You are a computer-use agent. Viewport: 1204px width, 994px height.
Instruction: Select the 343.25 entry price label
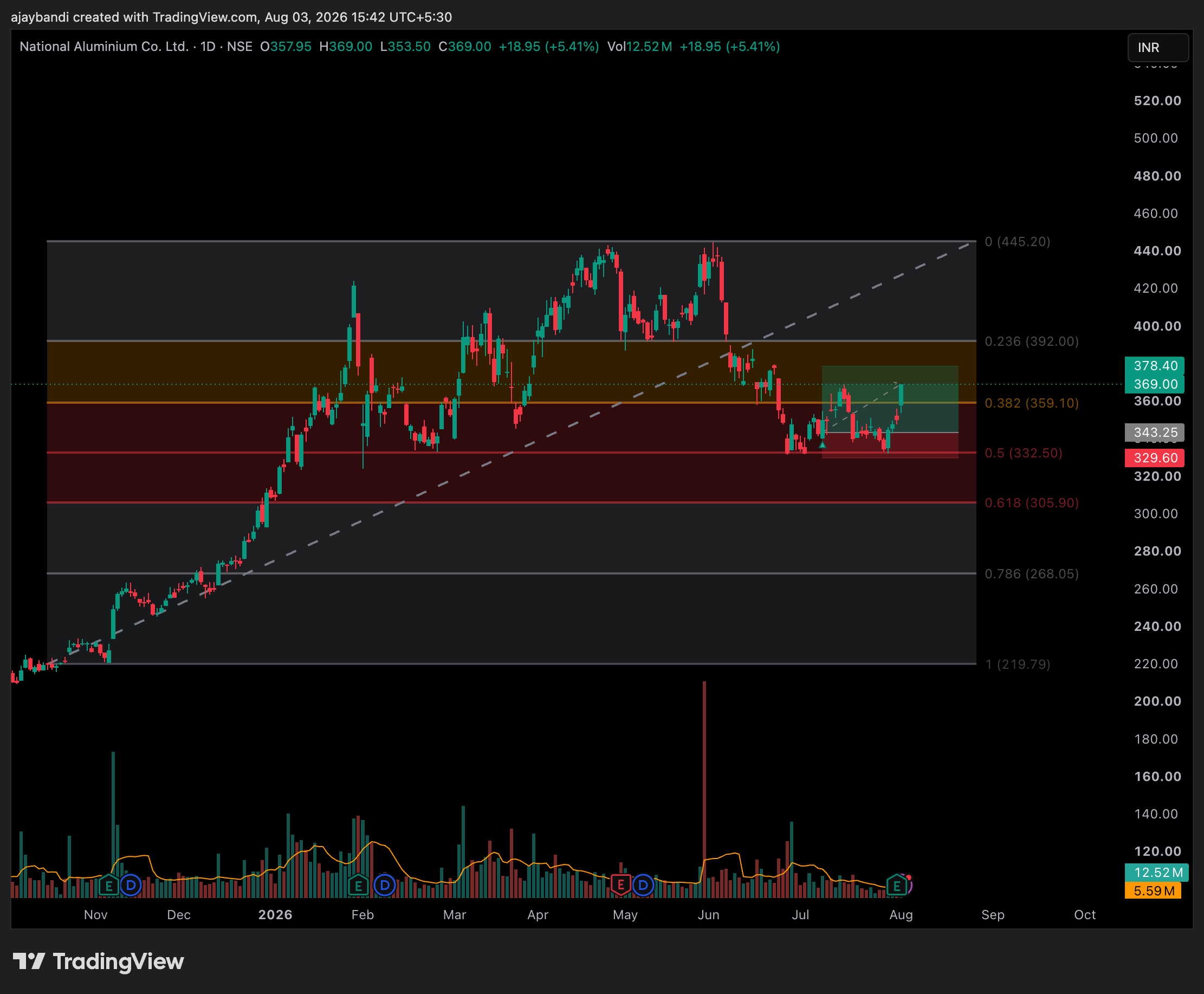click(1154, 433)
